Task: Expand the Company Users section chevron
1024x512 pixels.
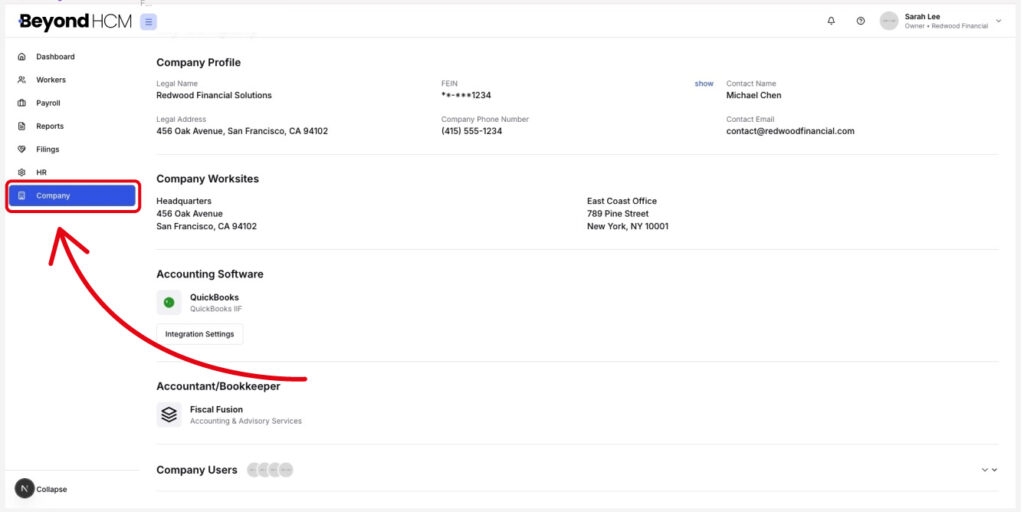Action: pos(989,470)
